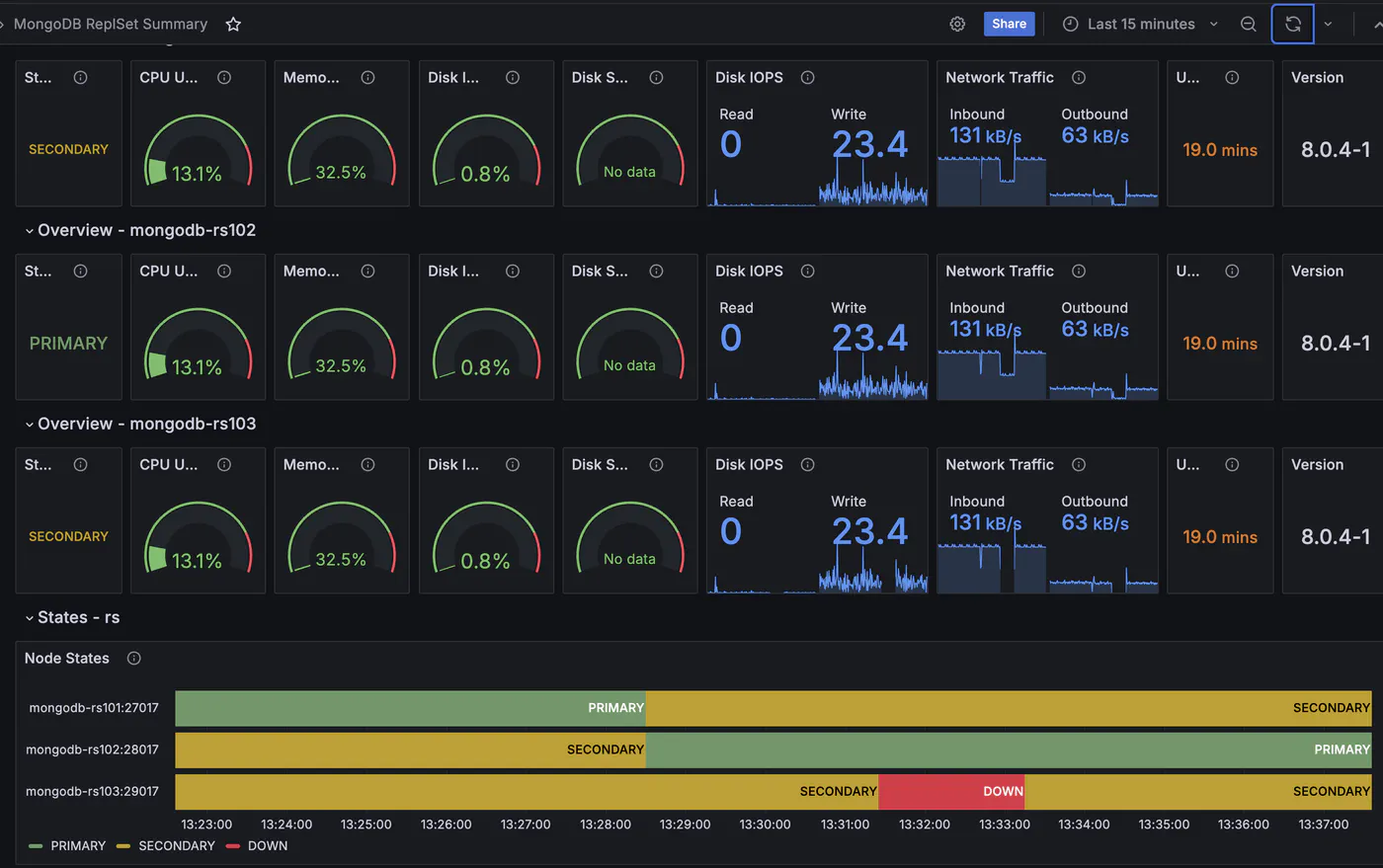Image resolution: width=1383 pixels, height=868 pixels.
Task: Click rs102 Outbound 63 kB/s value
Action: [x=1095, y=330]
